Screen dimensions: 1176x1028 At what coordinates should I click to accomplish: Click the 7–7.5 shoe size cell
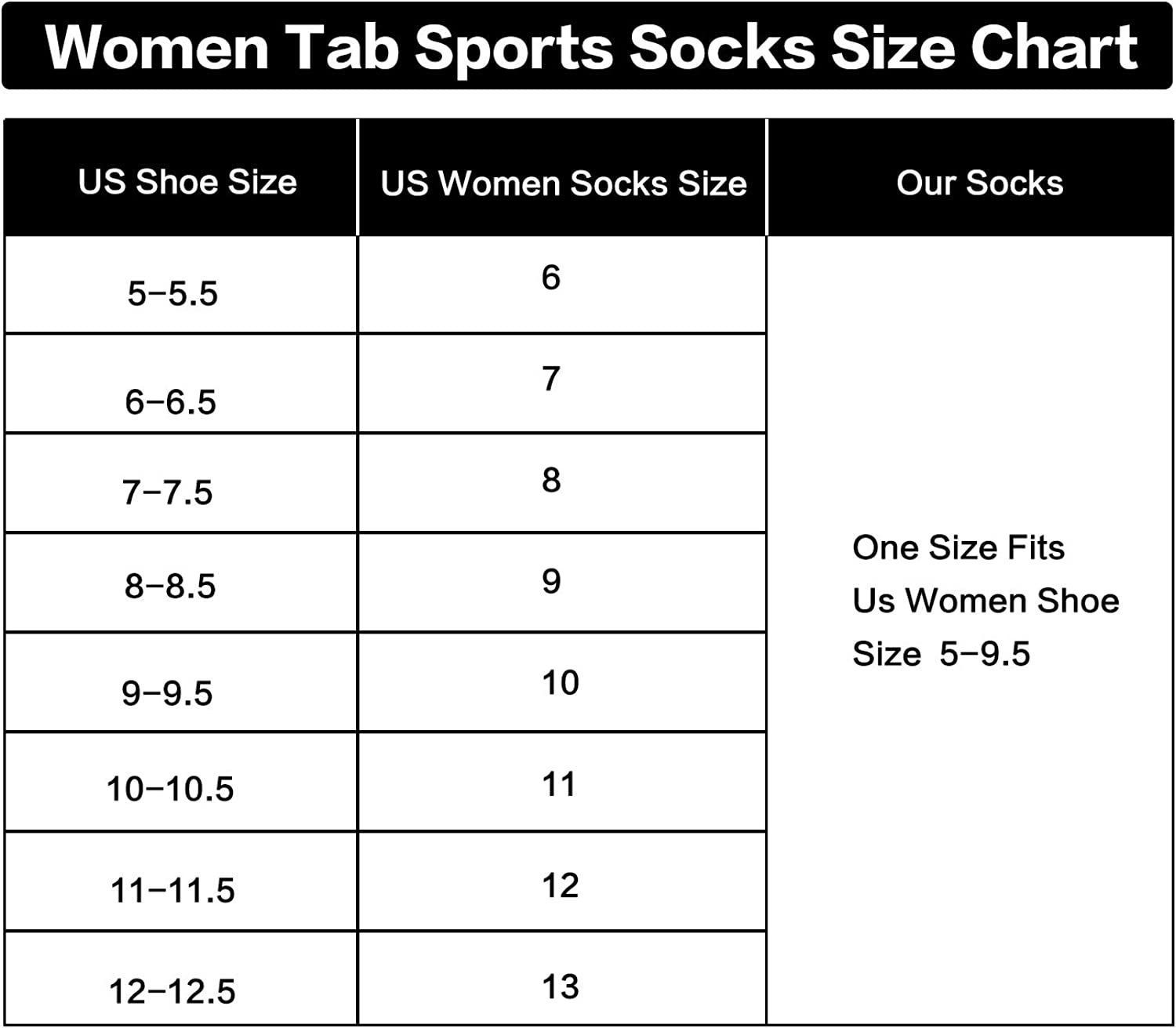167,492
